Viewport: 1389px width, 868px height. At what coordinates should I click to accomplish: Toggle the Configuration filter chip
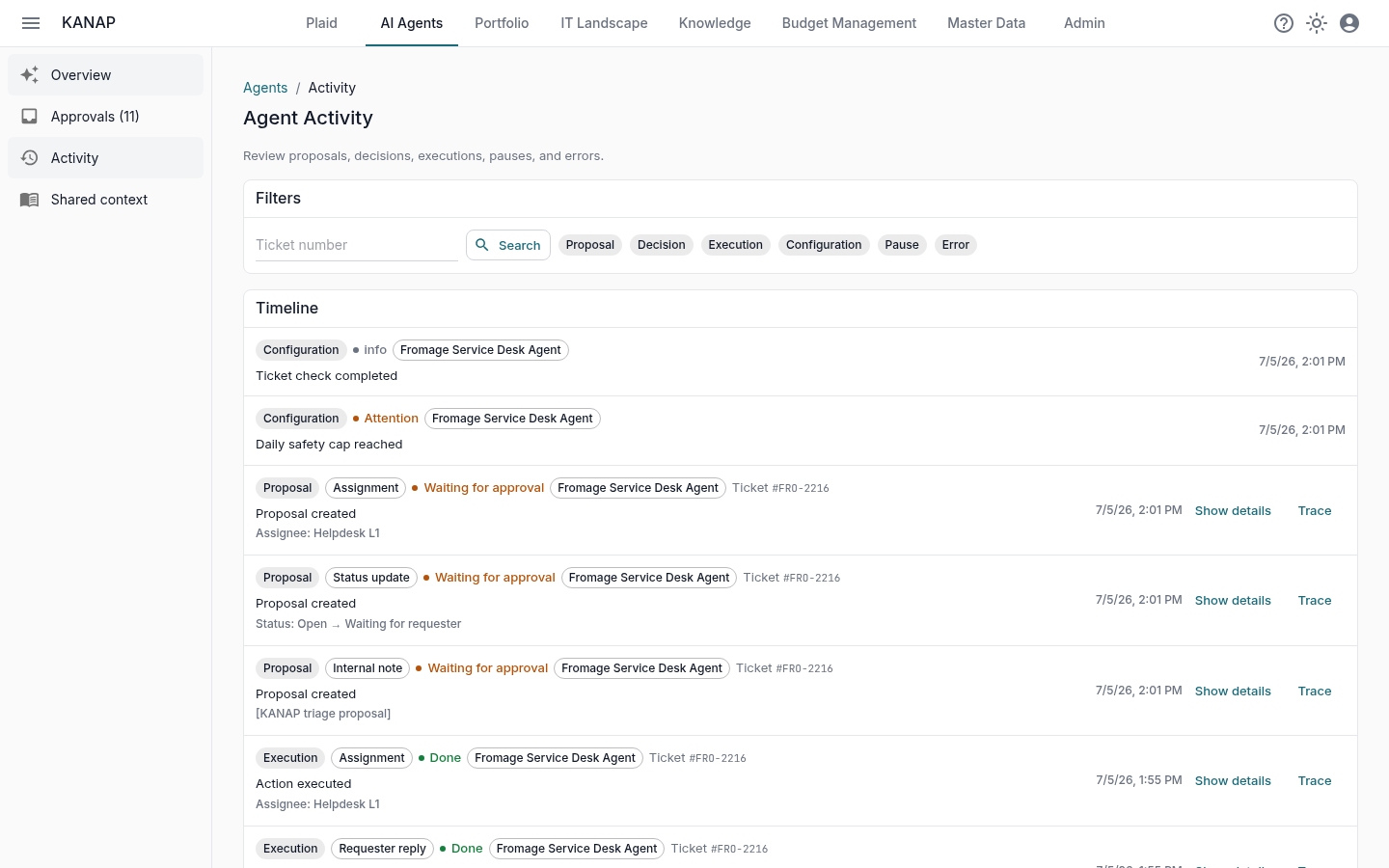824,245
